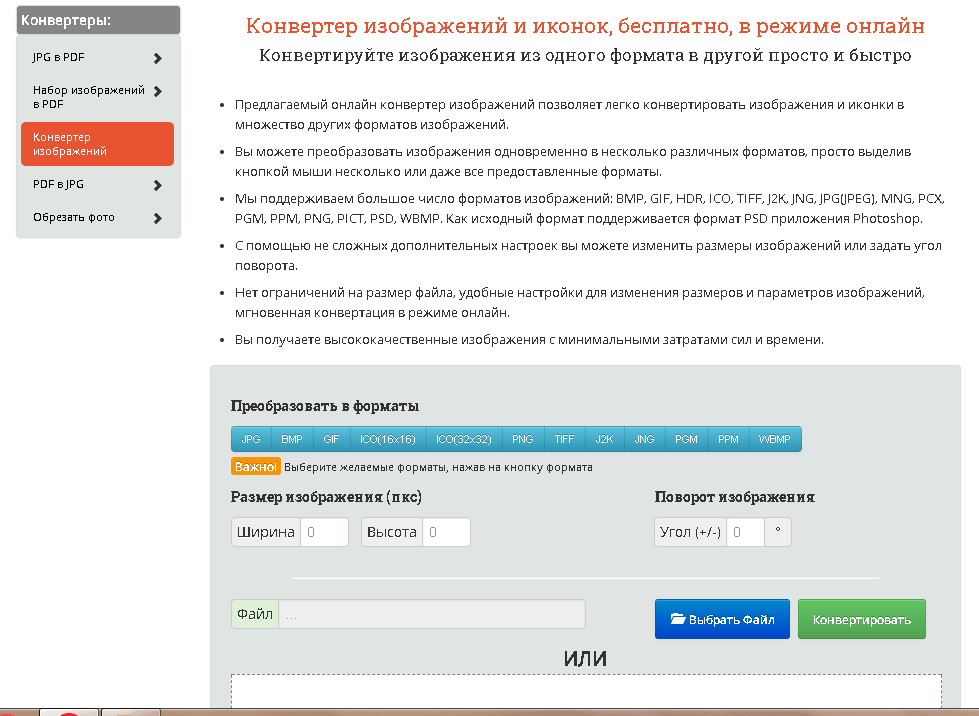Toggle the JPG output format

click(251, 439)
